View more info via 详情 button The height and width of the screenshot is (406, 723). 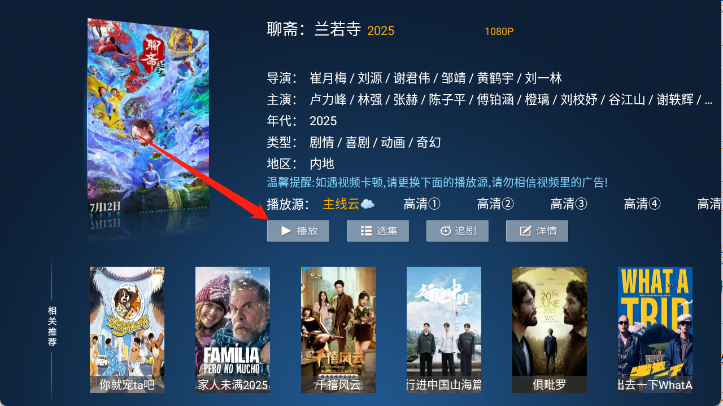click(537, 231)
